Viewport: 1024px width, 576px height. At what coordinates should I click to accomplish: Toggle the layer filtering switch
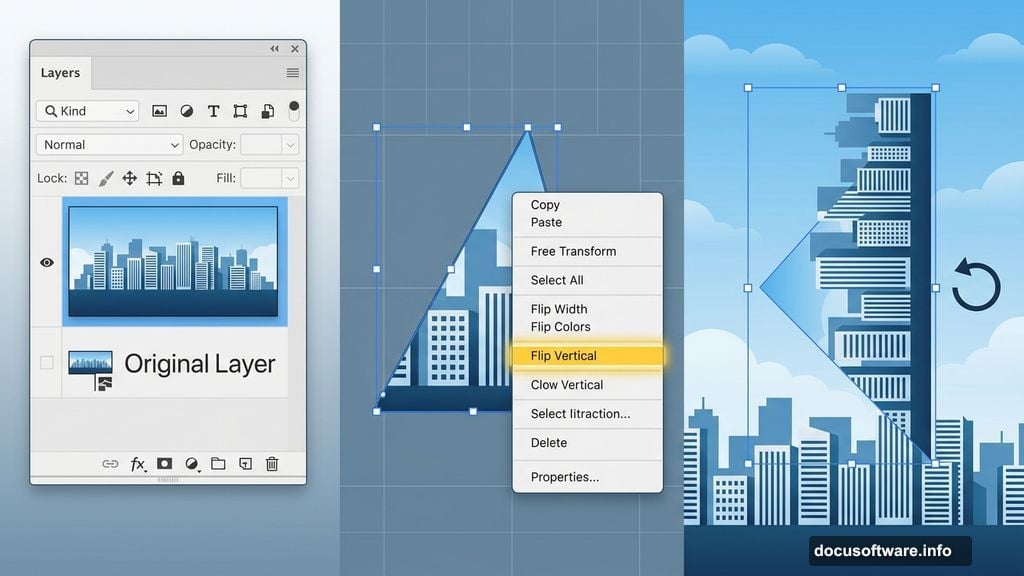pos(294,110)
